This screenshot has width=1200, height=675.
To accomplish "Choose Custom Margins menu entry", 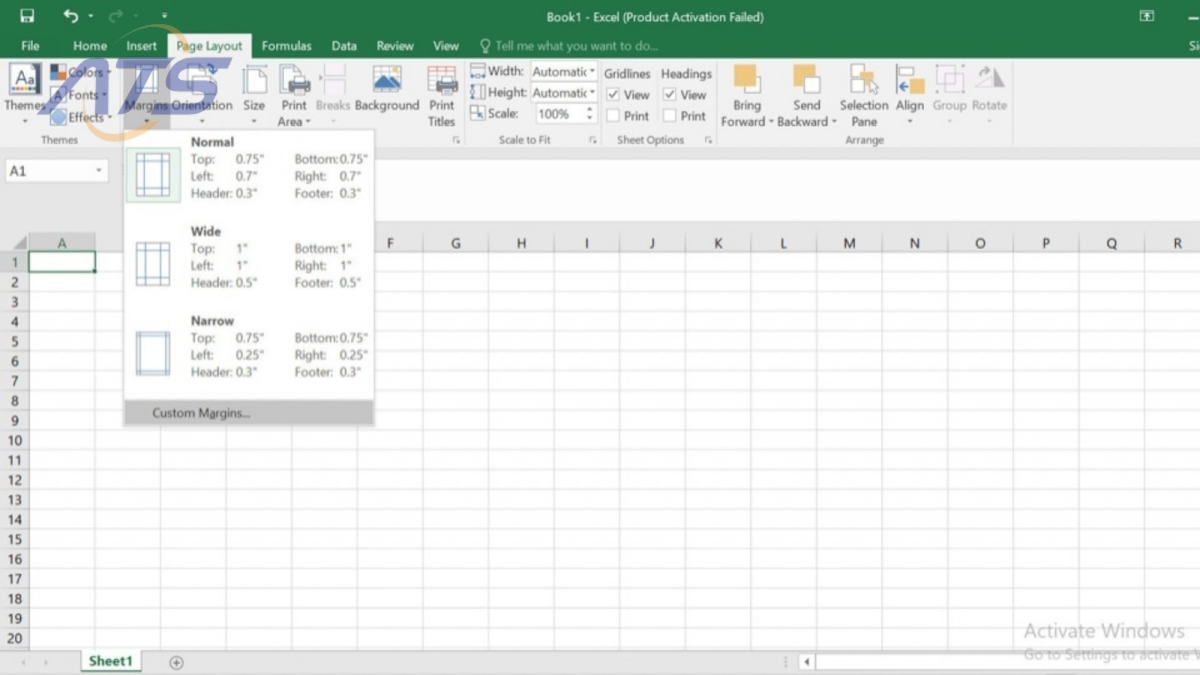I will point(249,413).
